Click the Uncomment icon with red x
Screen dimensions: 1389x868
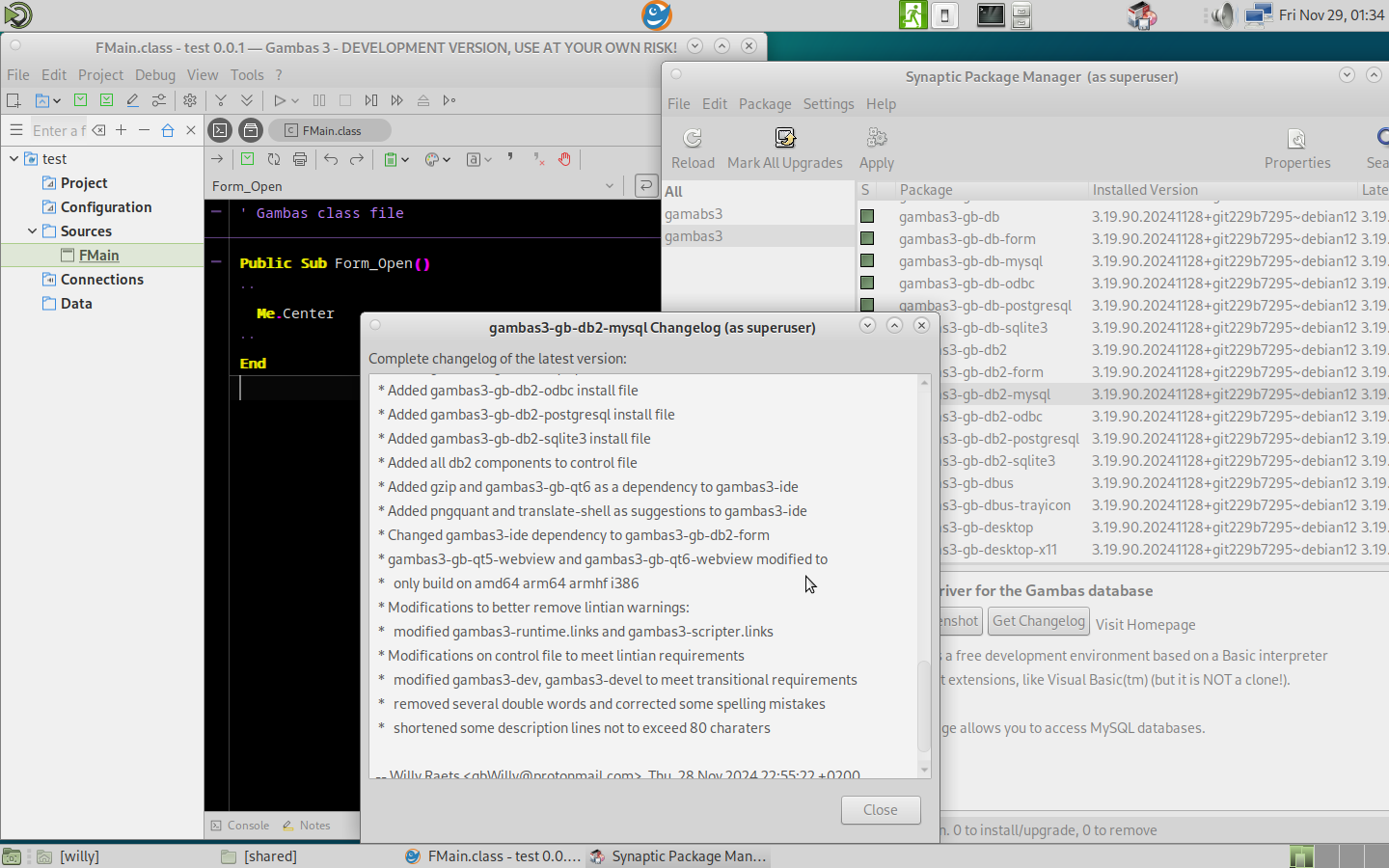pos(538,159)
